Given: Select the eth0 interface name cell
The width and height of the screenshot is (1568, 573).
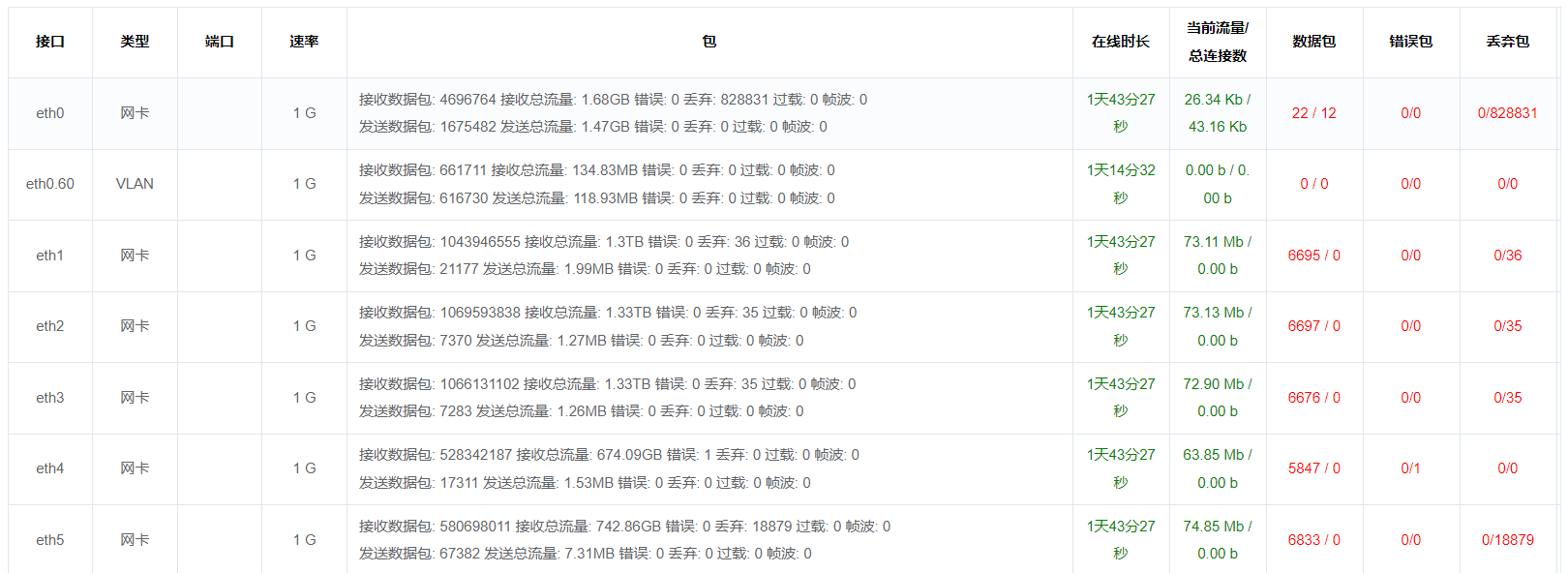Looking at the screenshot, I should pos(50,113).
